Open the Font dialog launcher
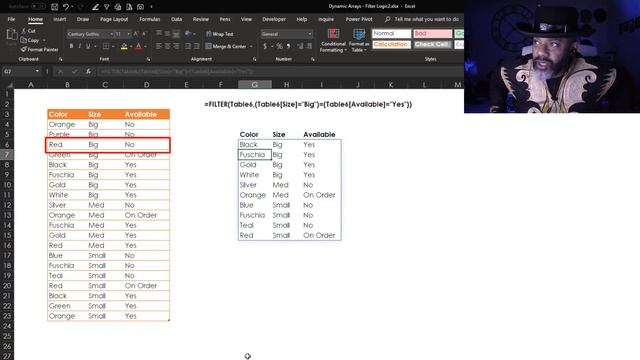This screenshot has width=640, height=360. 148,59
